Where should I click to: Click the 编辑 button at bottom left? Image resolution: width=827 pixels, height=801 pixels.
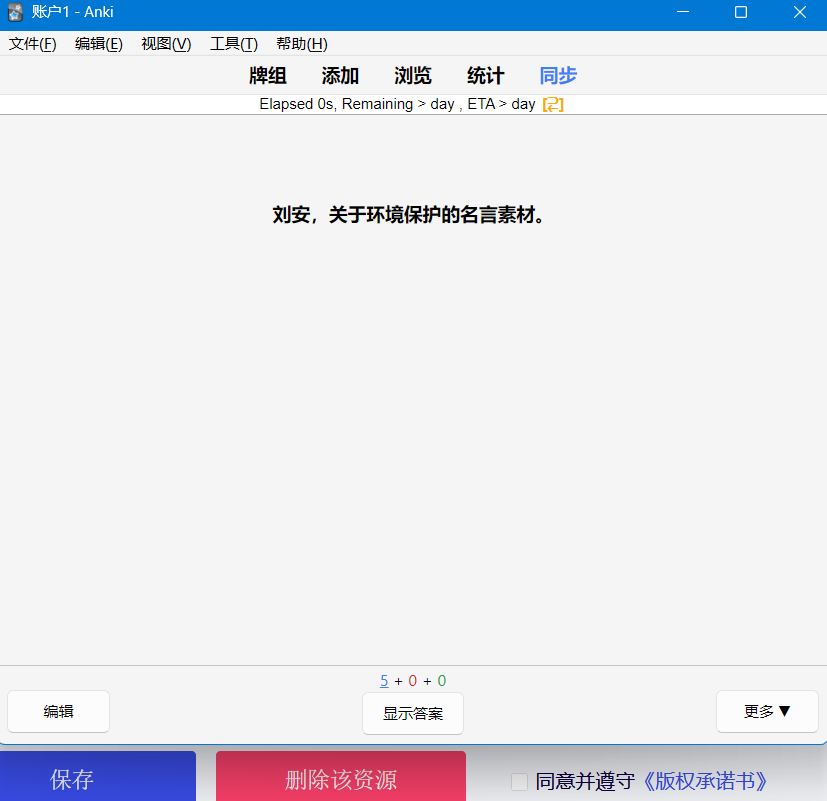(x=59, y=711)
